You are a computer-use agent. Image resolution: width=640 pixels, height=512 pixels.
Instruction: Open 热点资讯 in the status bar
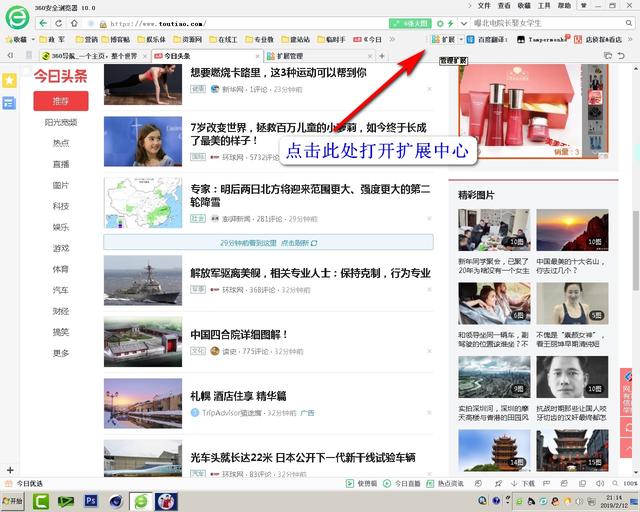445,483
